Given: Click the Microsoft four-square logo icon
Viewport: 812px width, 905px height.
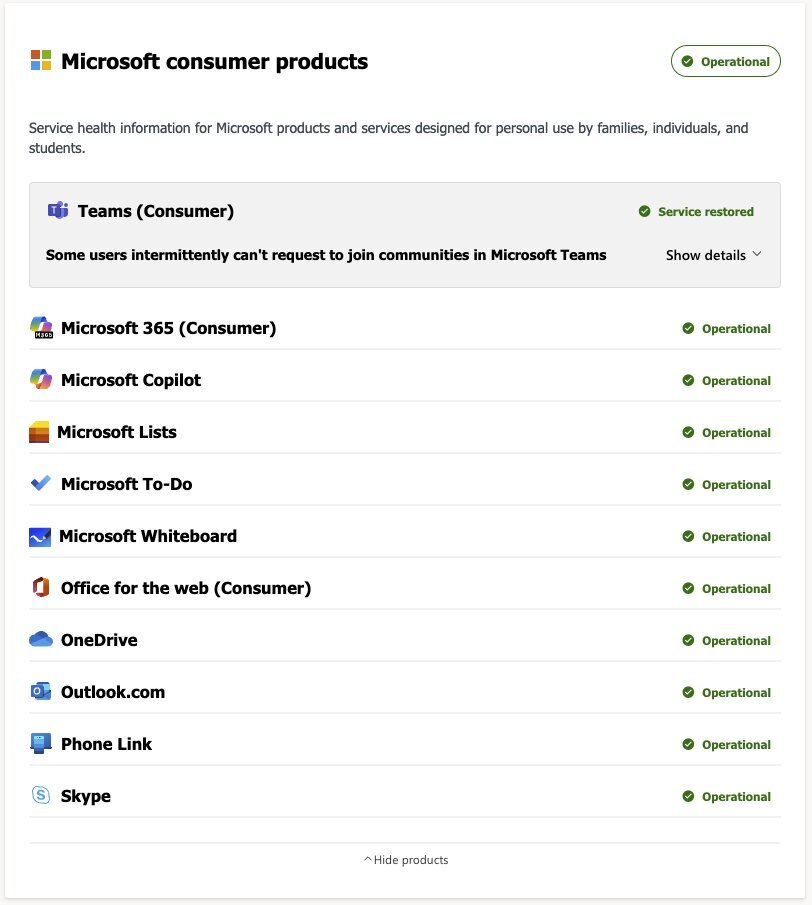Looking at the screenshot, I should point(41,60).
